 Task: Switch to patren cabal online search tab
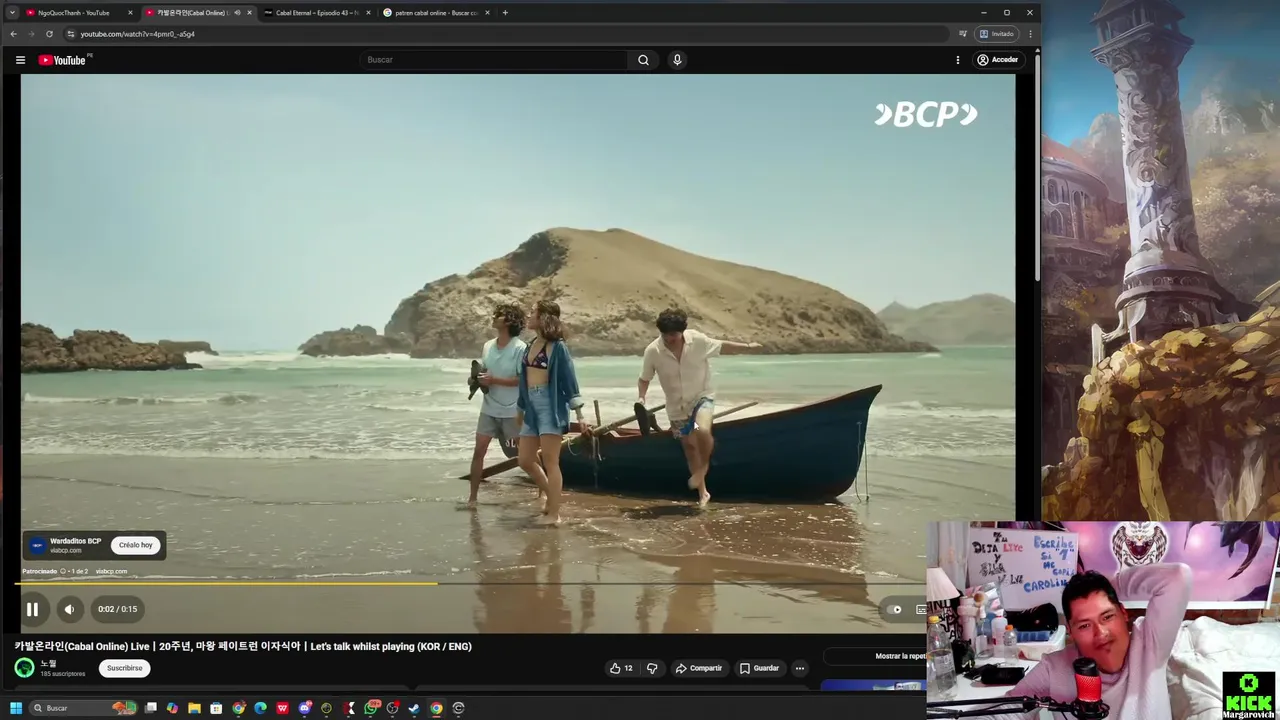[x=435, y=13]
